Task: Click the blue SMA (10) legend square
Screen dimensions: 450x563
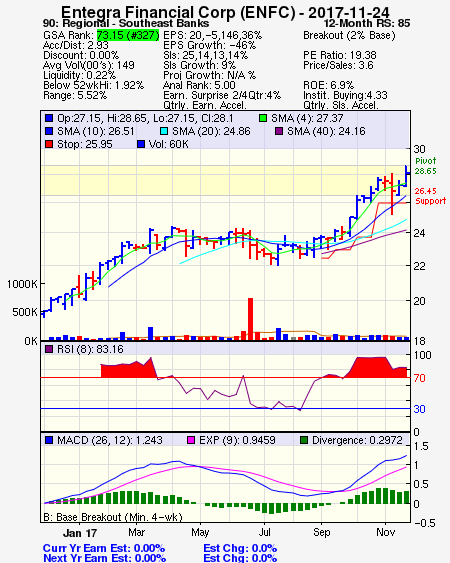Action: point(49,131)
